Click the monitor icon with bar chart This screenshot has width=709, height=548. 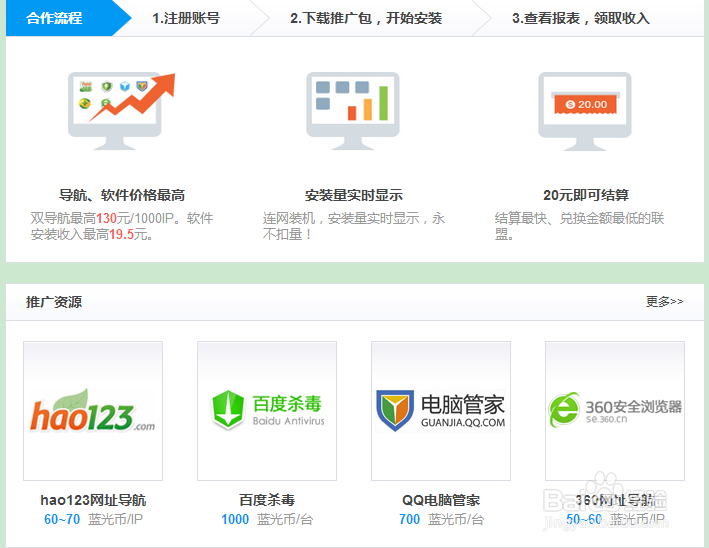tap(353, 111)
